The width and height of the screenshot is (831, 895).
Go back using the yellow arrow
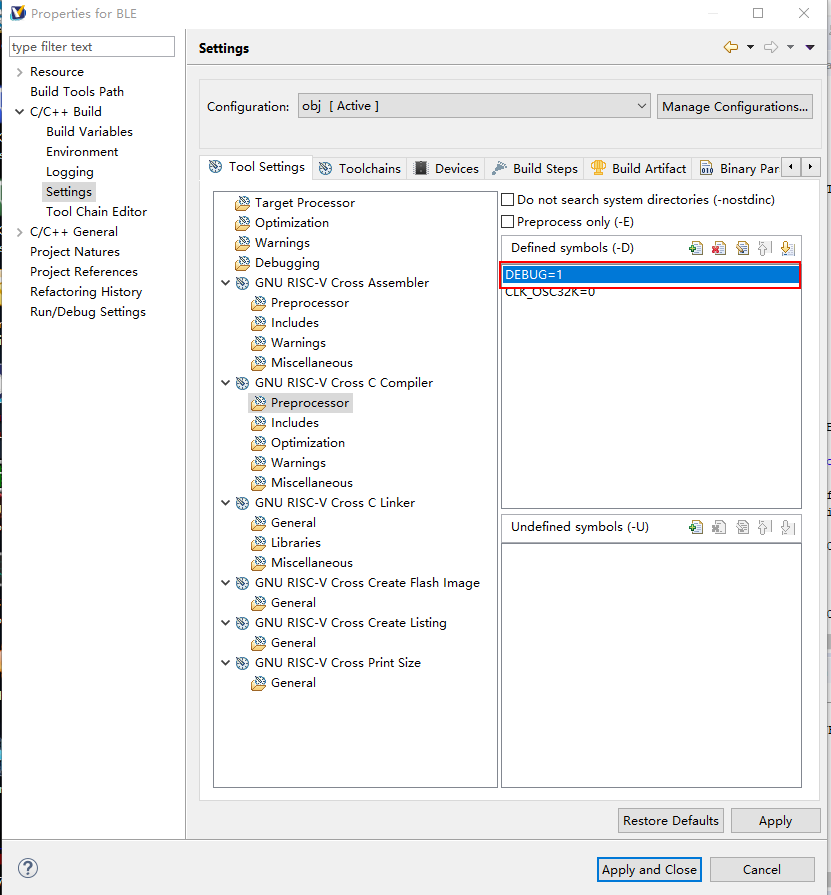[731, 48]
